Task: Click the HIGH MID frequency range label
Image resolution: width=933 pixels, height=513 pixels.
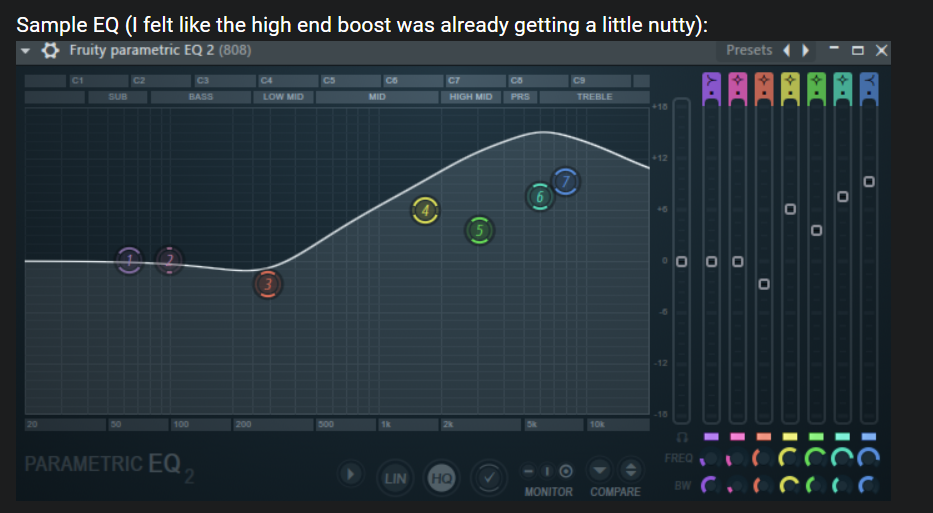Action: [x=471, y=97]
